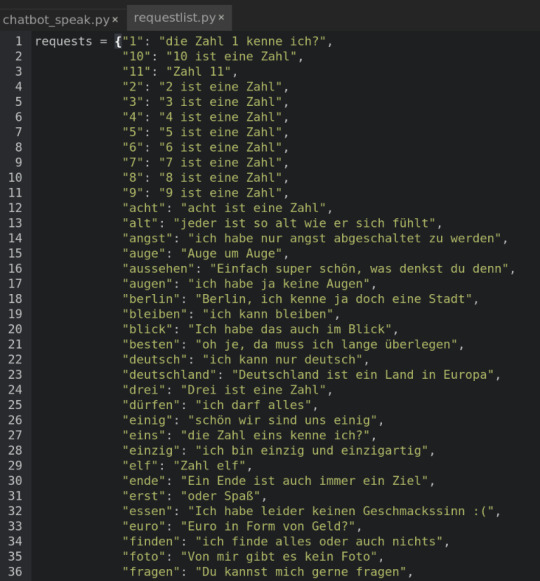
Task: Select the requestlist.py tab
Action: click(x=175, y=18)
